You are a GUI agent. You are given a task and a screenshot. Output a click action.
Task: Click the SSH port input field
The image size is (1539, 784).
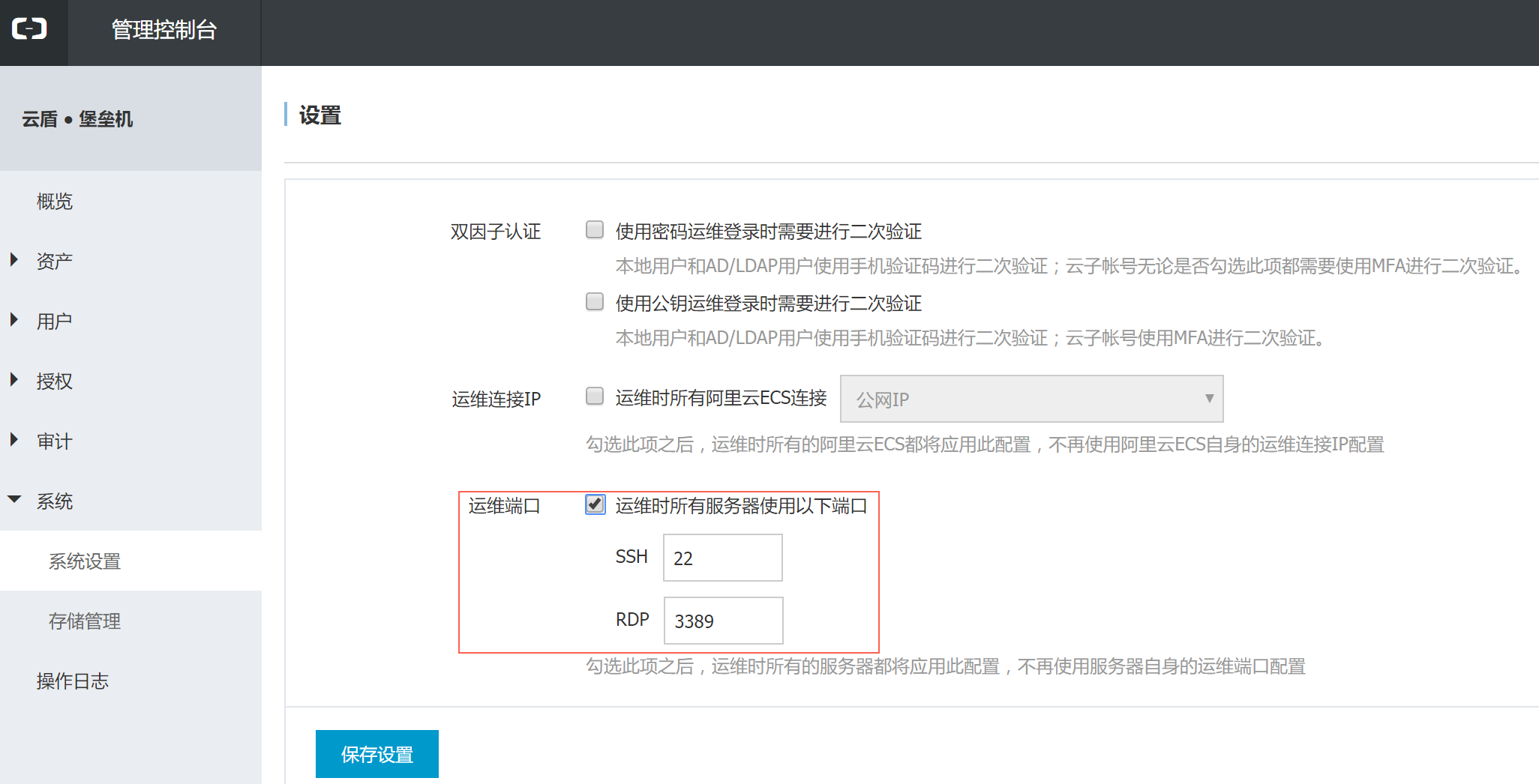click(723, 558)
